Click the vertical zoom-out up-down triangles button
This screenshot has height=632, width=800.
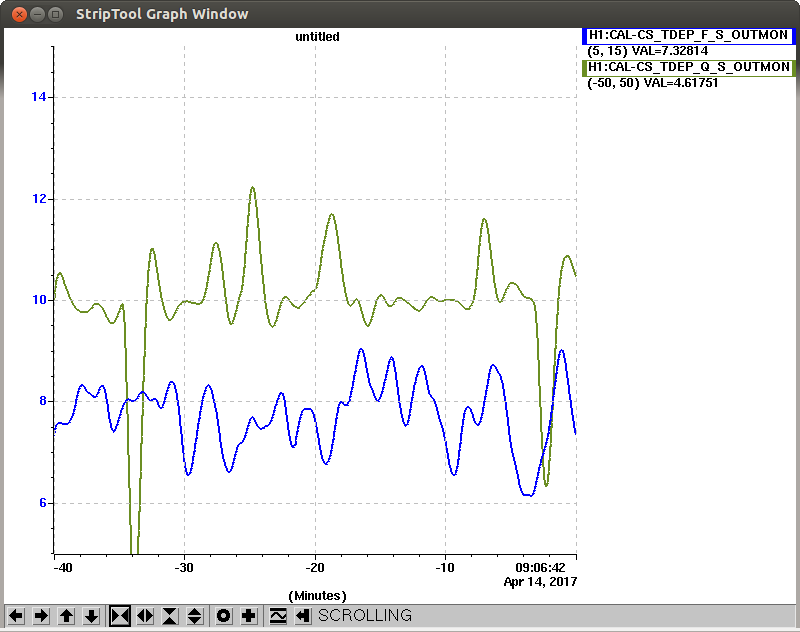click(x=195, y=616)
